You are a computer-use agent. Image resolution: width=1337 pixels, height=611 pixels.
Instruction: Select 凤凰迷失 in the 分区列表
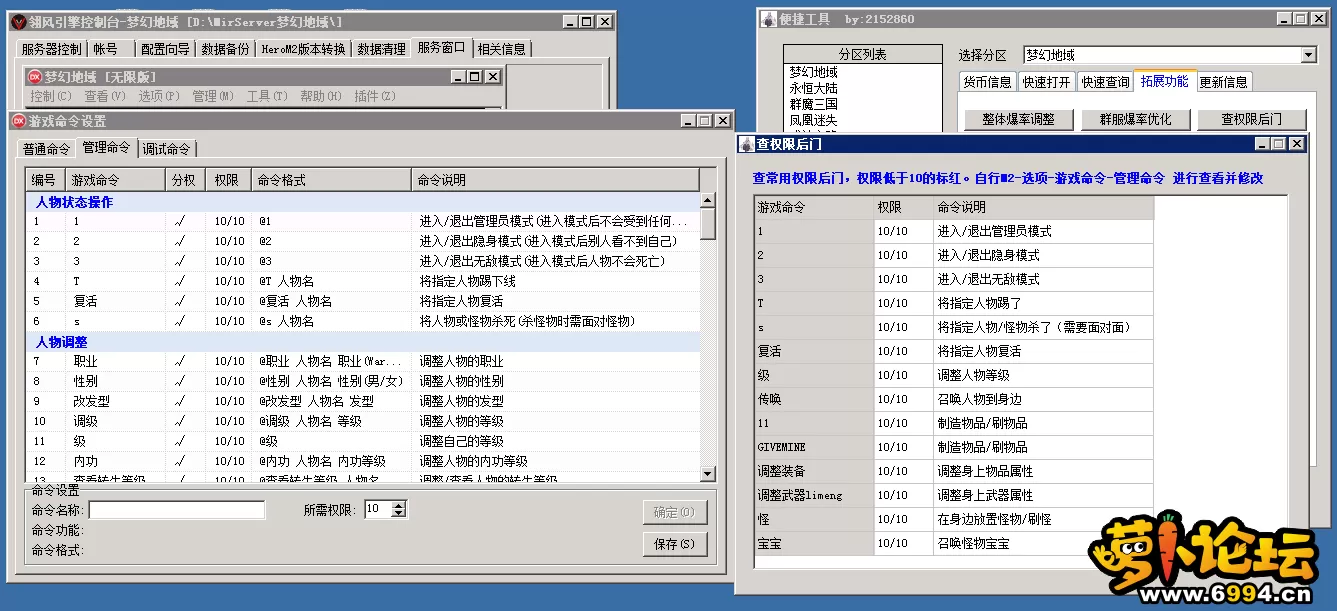(x=814, y=120)
